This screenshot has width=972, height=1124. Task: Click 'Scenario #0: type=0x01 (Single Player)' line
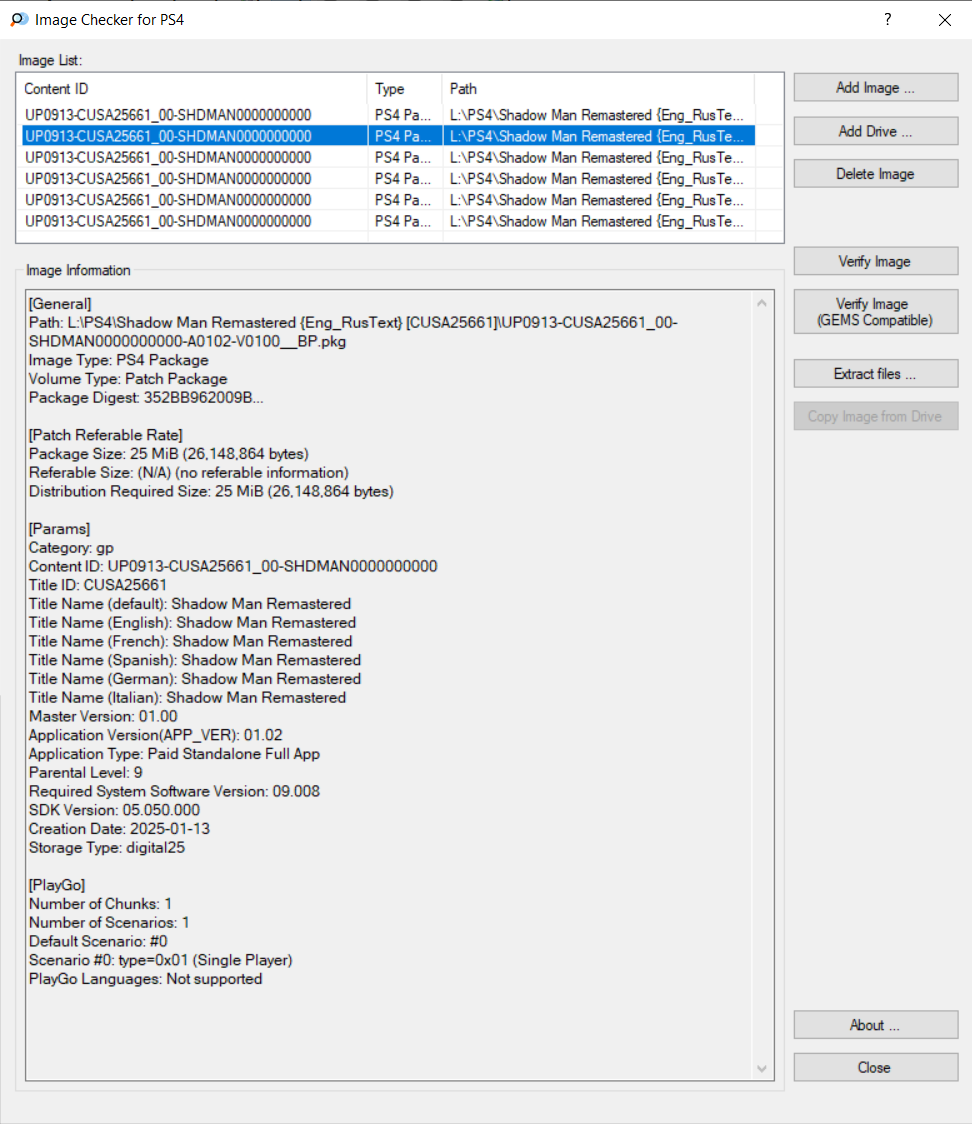click(161, 960)
